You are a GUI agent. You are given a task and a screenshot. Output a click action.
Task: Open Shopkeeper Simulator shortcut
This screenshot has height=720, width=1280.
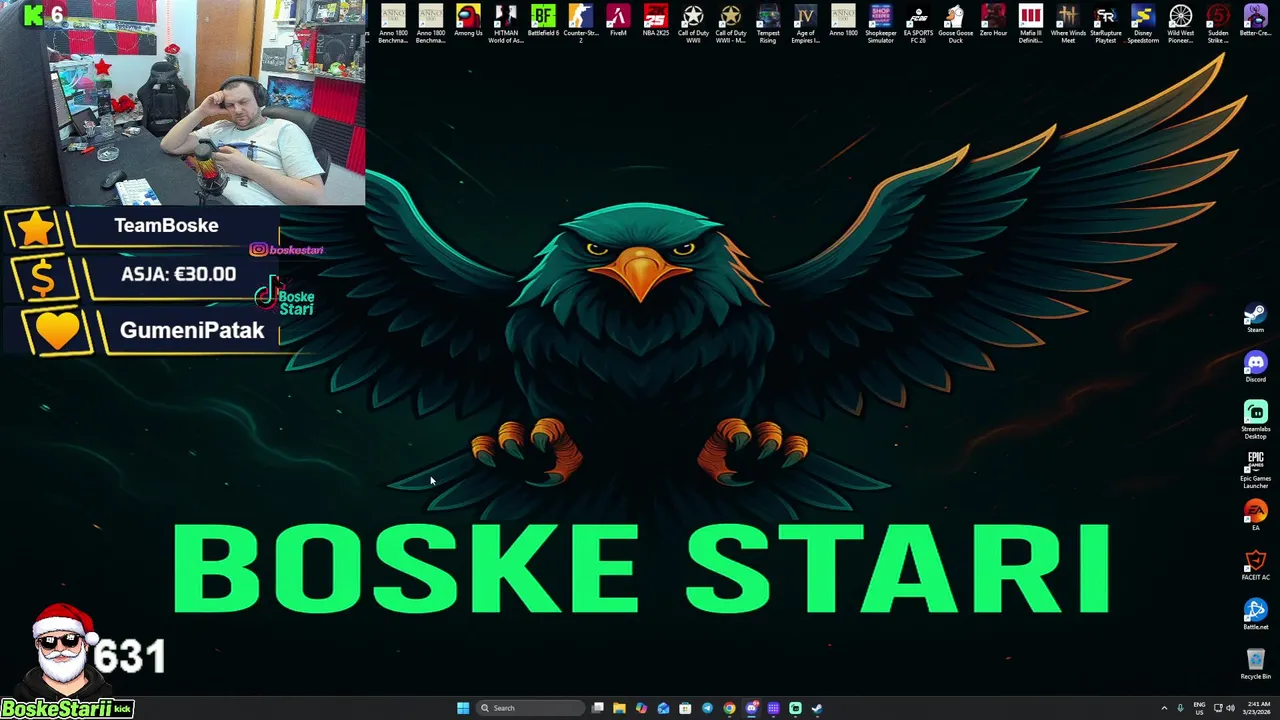[x=880, y=24]
